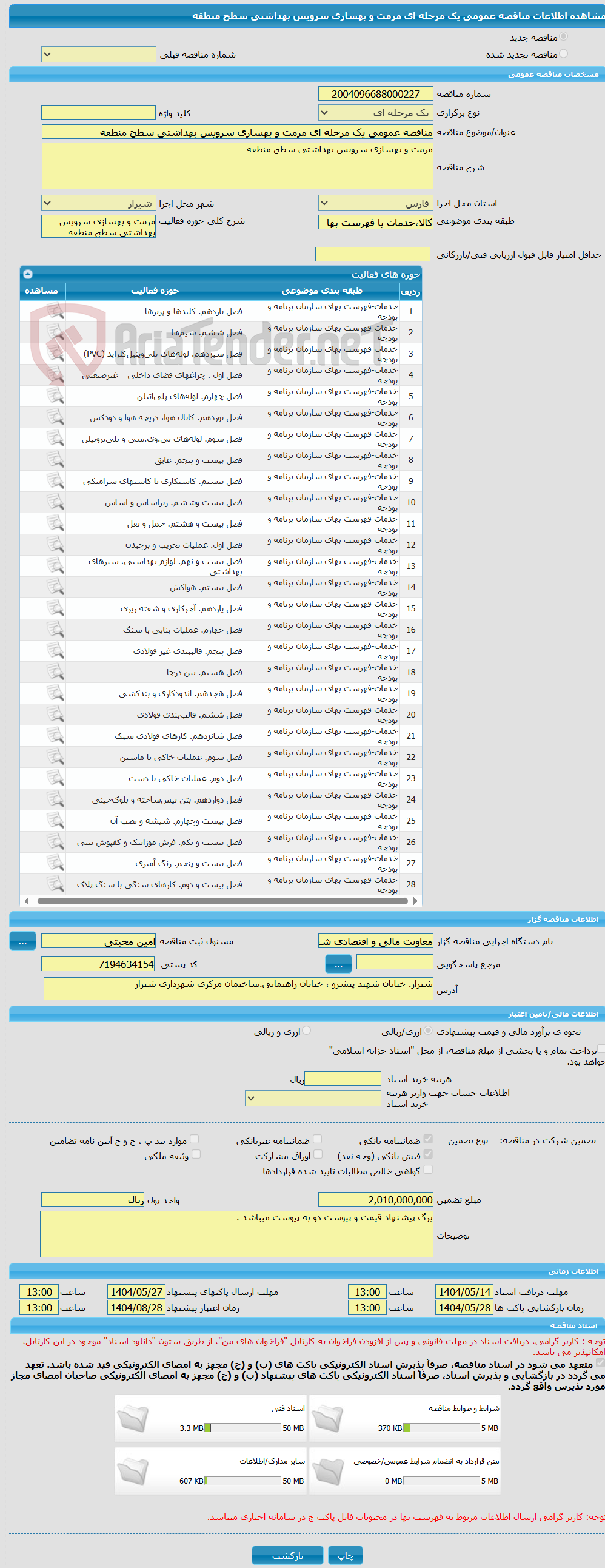Click اسناد فنی size progress bar
The width and height of the screenshot is (605, 1568).
[242, 1428]
